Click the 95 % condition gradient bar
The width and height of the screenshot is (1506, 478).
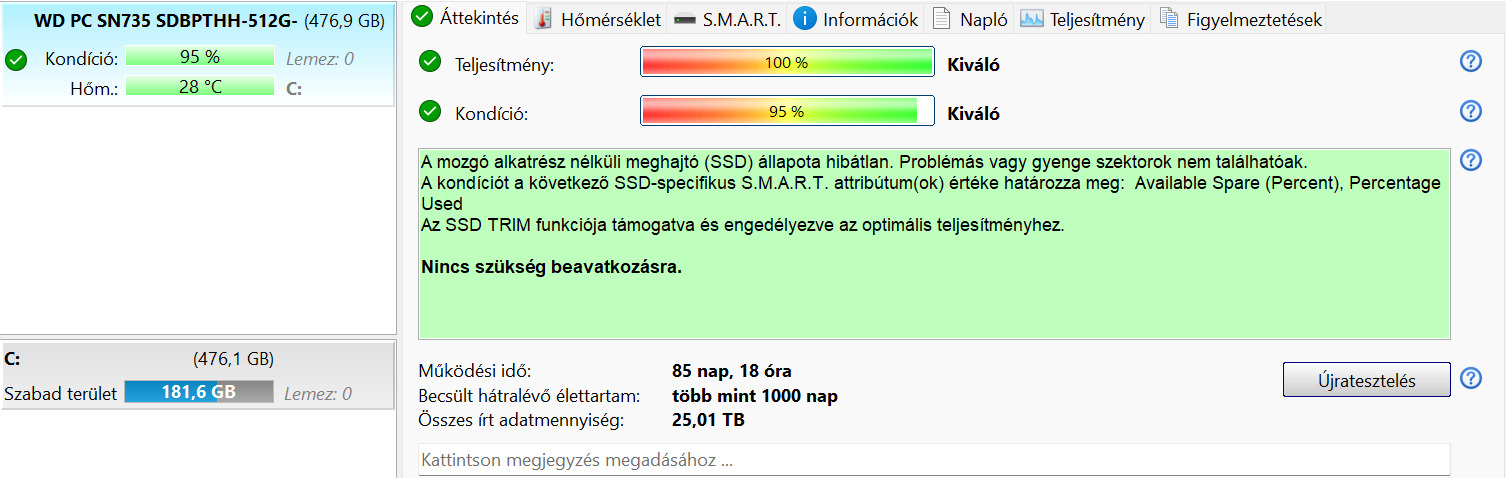(787, 111)
